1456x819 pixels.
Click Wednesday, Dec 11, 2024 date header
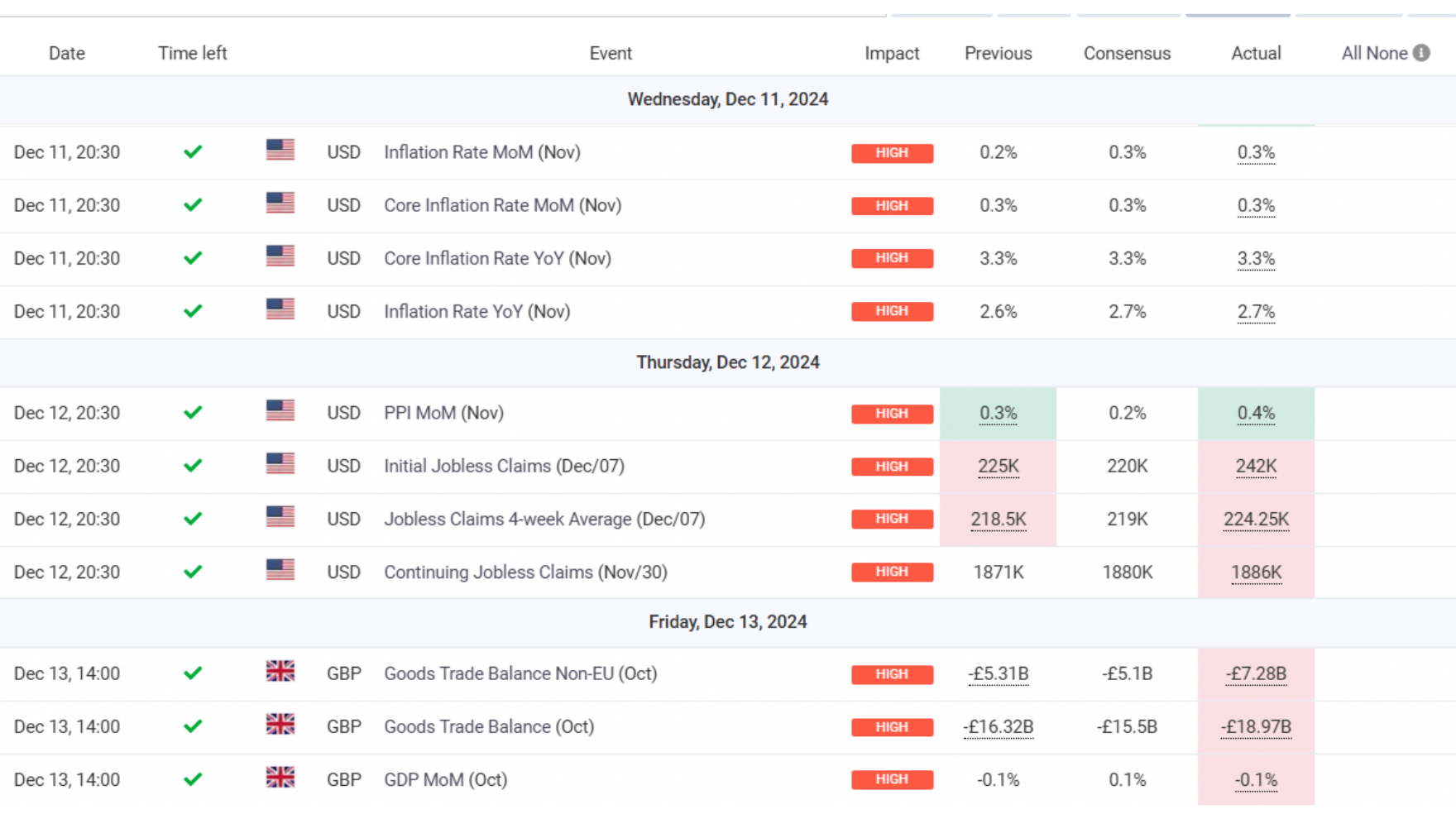tap(728, 99)
